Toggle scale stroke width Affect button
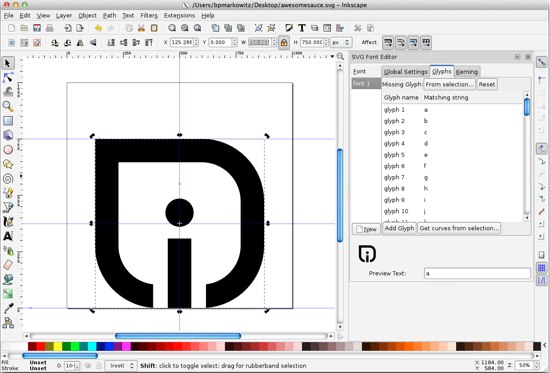 pyautogui.click(x=388, y=43)
